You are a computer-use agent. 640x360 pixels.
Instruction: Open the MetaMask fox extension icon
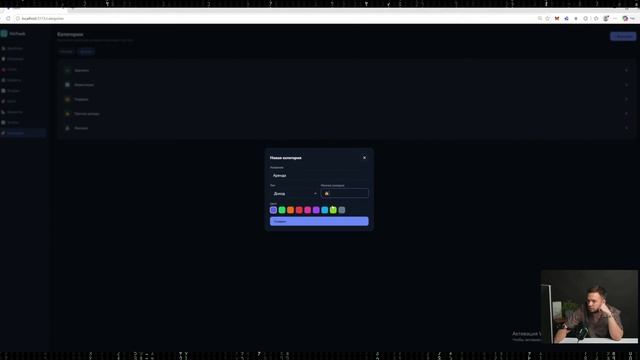click(557, 18)
